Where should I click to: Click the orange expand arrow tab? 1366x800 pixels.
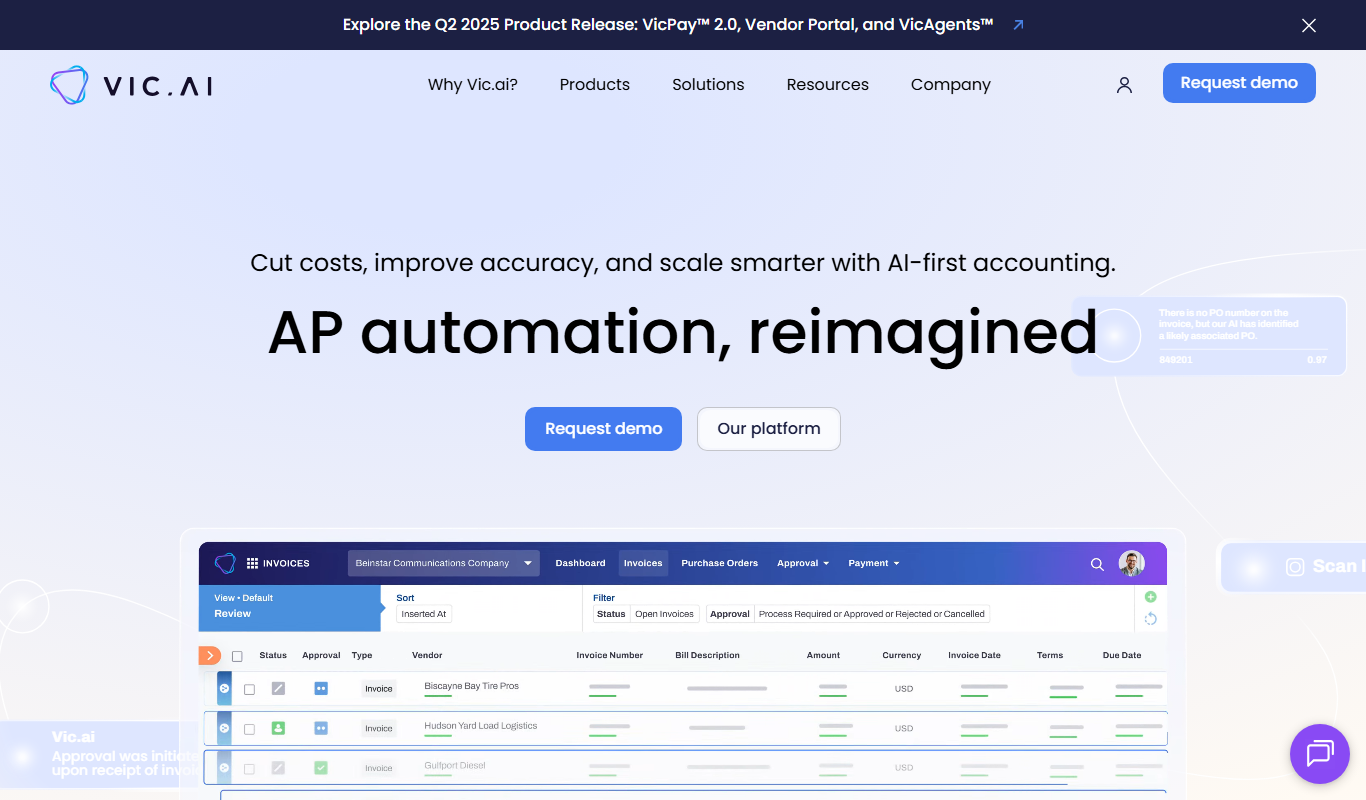coord(210,655)
